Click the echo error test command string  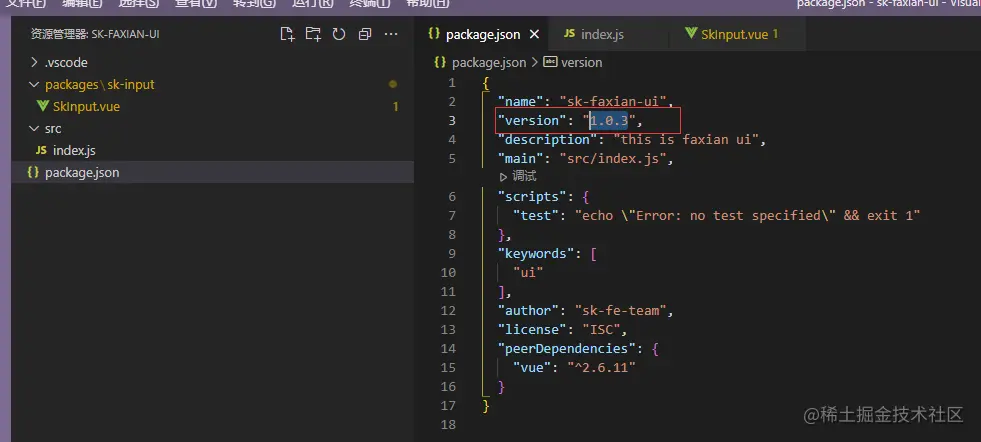point(748,215)
